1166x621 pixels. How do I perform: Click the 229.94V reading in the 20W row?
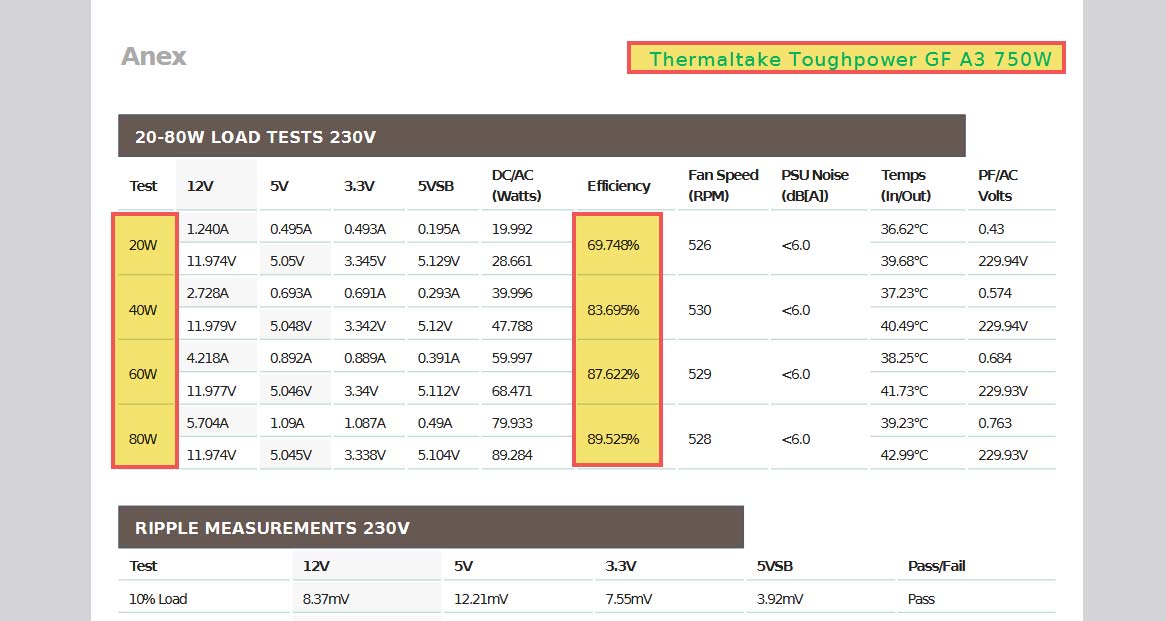tap(1002, 261)
